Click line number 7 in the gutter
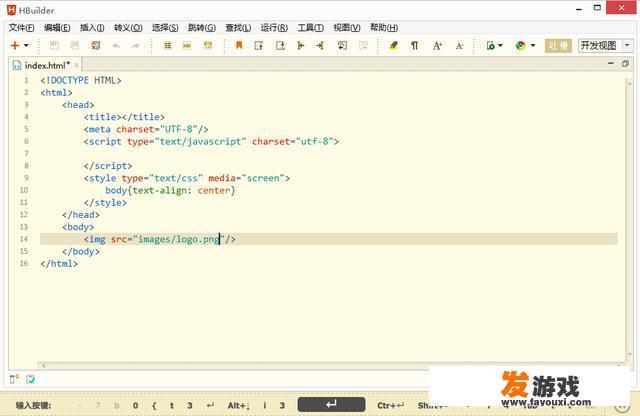Screen dimensions: 640x416 point(27,154)
